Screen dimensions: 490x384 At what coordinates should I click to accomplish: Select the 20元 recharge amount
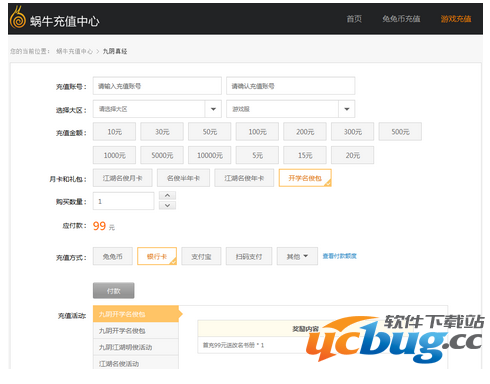tap(353, 155)
